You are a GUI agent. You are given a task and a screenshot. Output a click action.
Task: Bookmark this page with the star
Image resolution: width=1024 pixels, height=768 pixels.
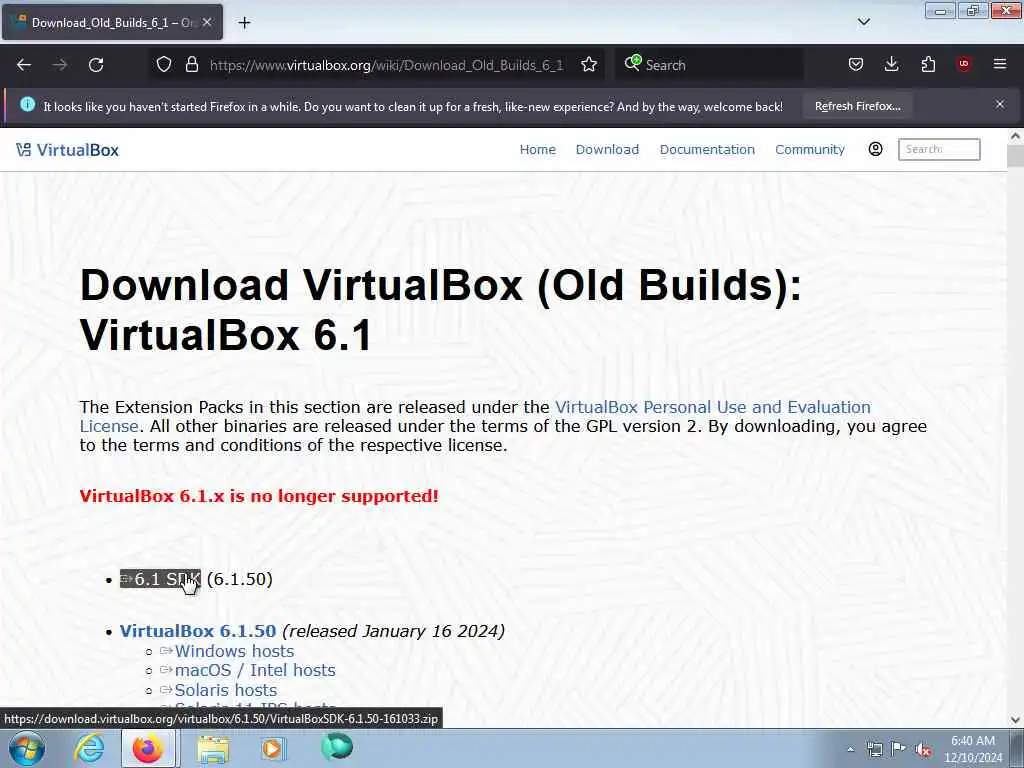(x=589, y=65)
